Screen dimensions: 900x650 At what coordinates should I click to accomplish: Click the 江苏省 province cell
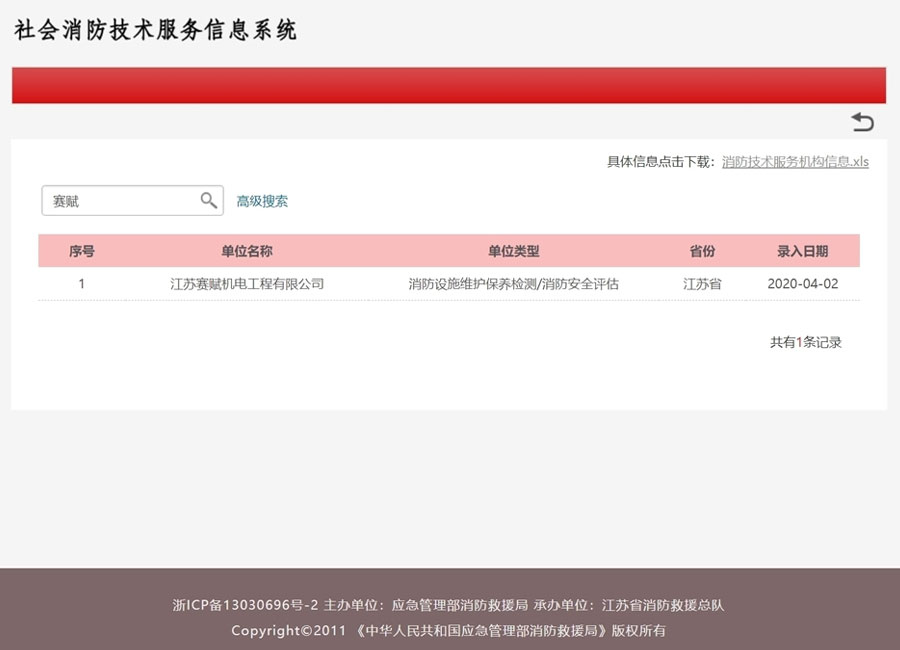[x=702, y=284]
